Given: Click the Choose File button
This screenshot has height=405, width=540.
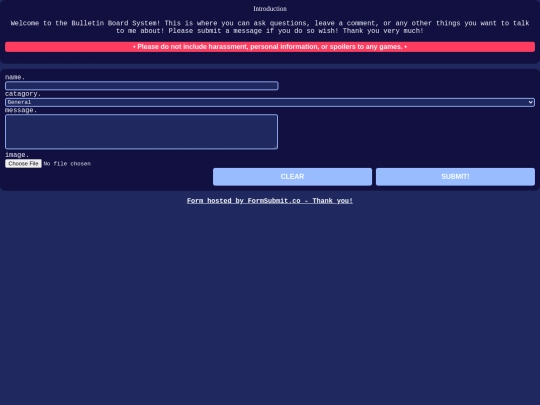Looking at the screenshot, I should coord(23,164).
